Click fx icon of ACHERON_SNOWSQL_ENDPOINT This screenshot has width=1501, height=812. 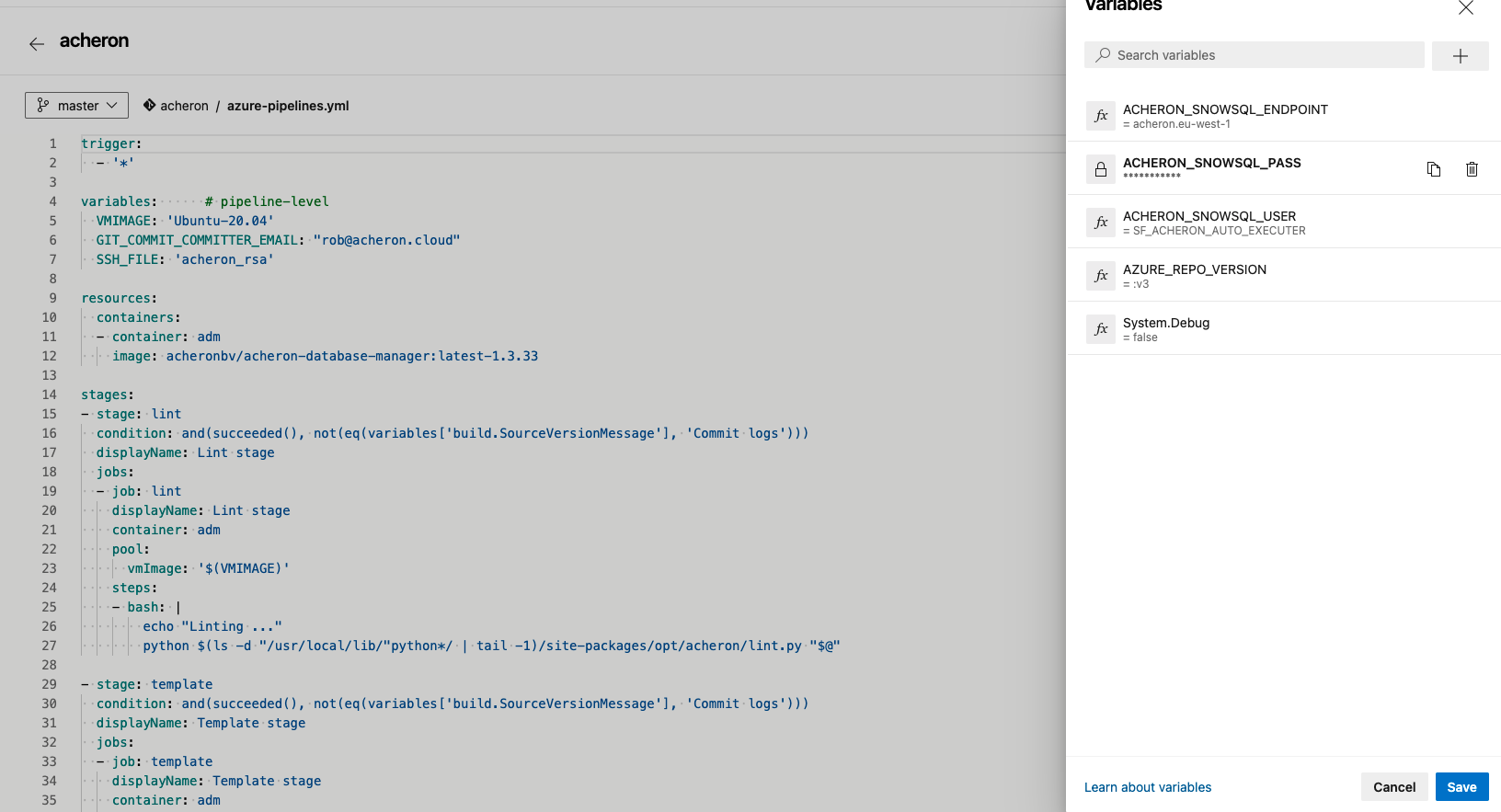coord(1101,116)
